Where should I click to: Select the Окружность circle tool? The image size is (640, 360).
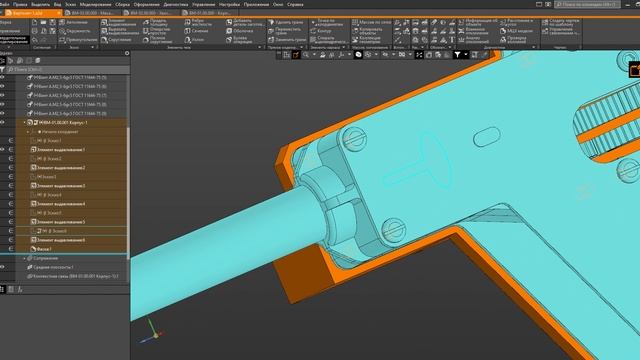pos(74,31)
